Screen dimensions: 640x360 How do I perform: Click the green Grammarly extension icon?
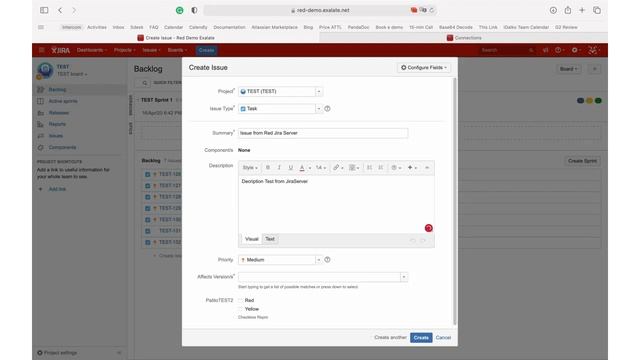180,10
